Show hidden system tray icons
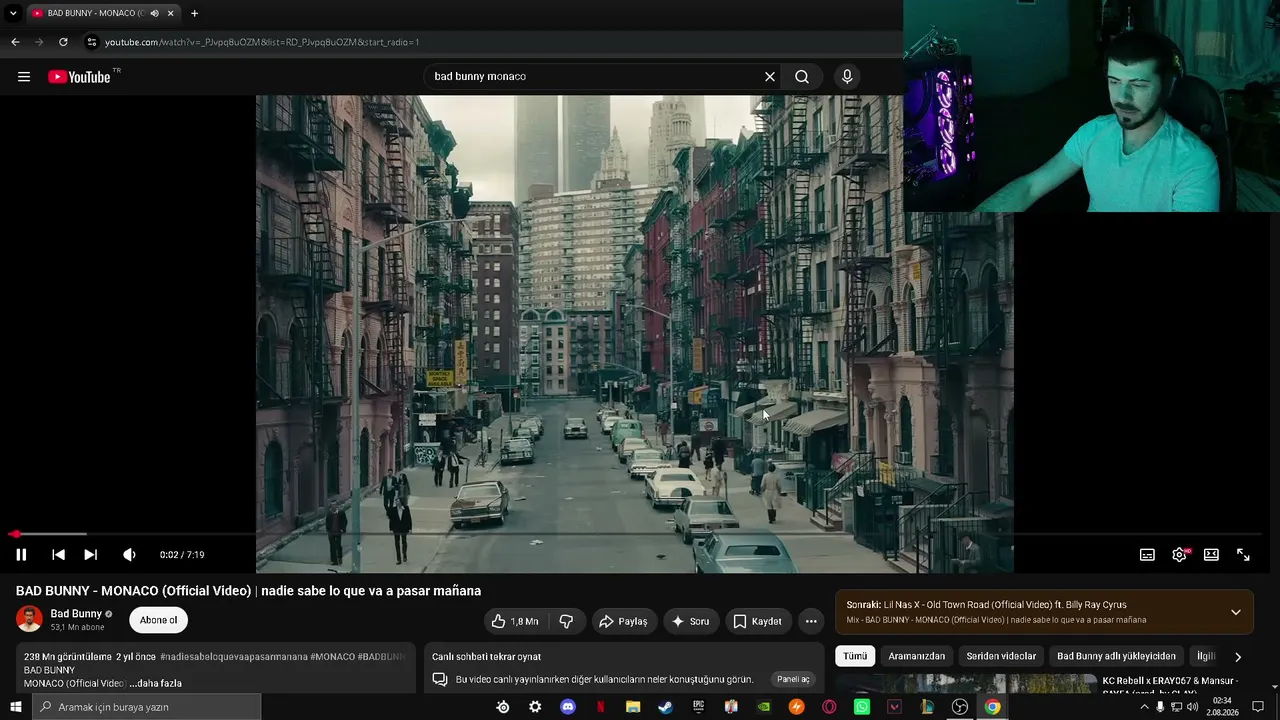The height and width of the screenshot is (720, 1280). [x=1144, y=707]
